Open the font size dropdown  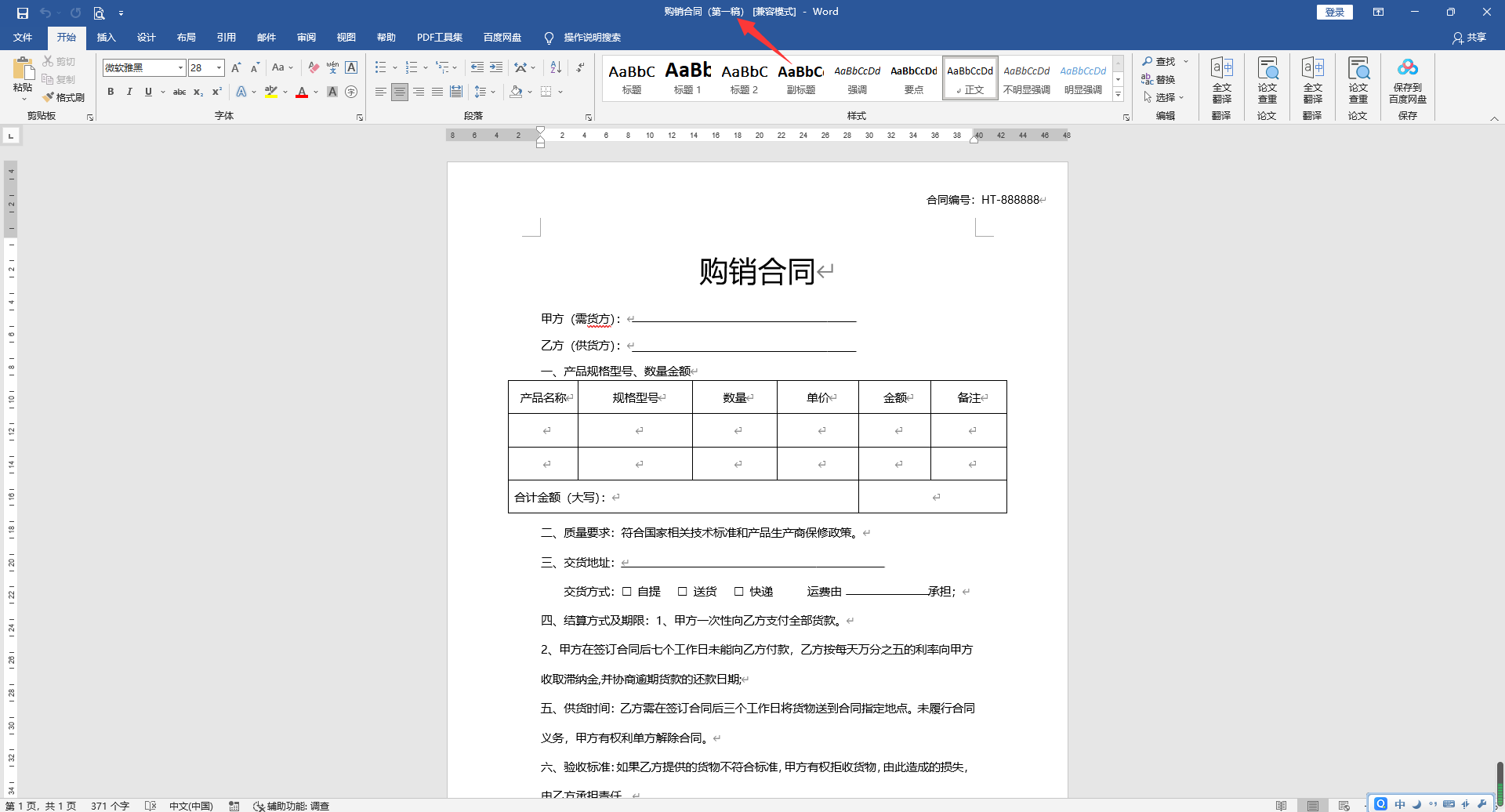pos(219,68)
